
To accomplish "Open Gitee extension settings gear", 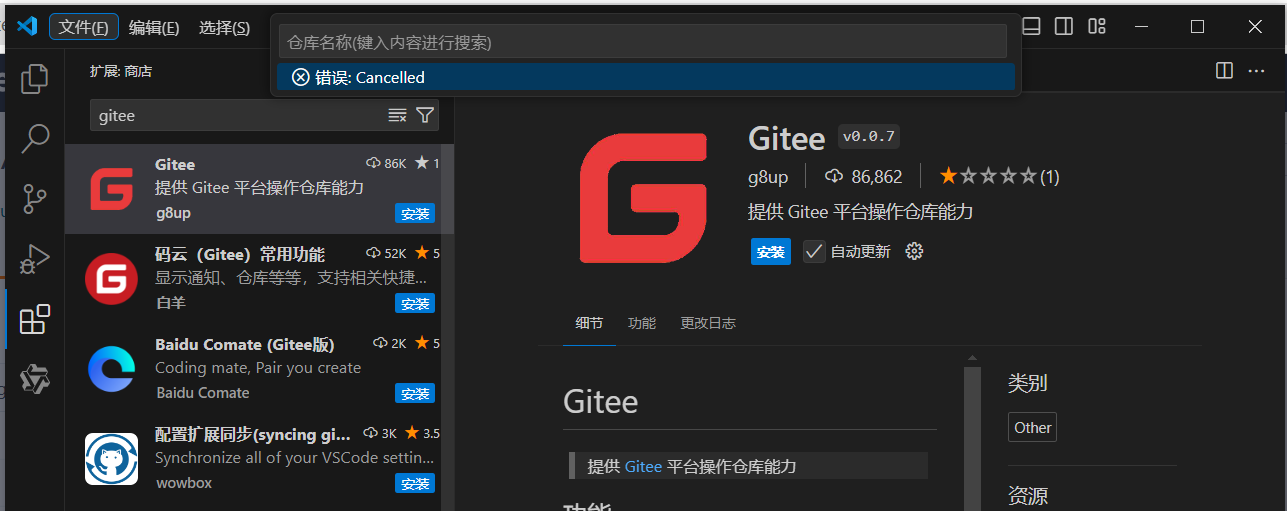I will pyautogui.click(x=914, y=251).
